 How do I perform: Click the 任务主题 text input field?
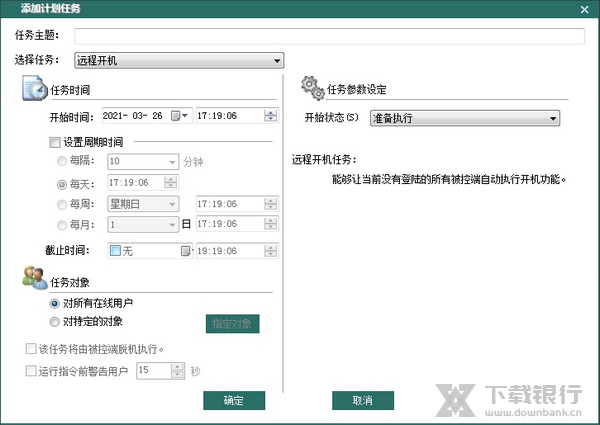pyautogui.click(x=329, y=36)
